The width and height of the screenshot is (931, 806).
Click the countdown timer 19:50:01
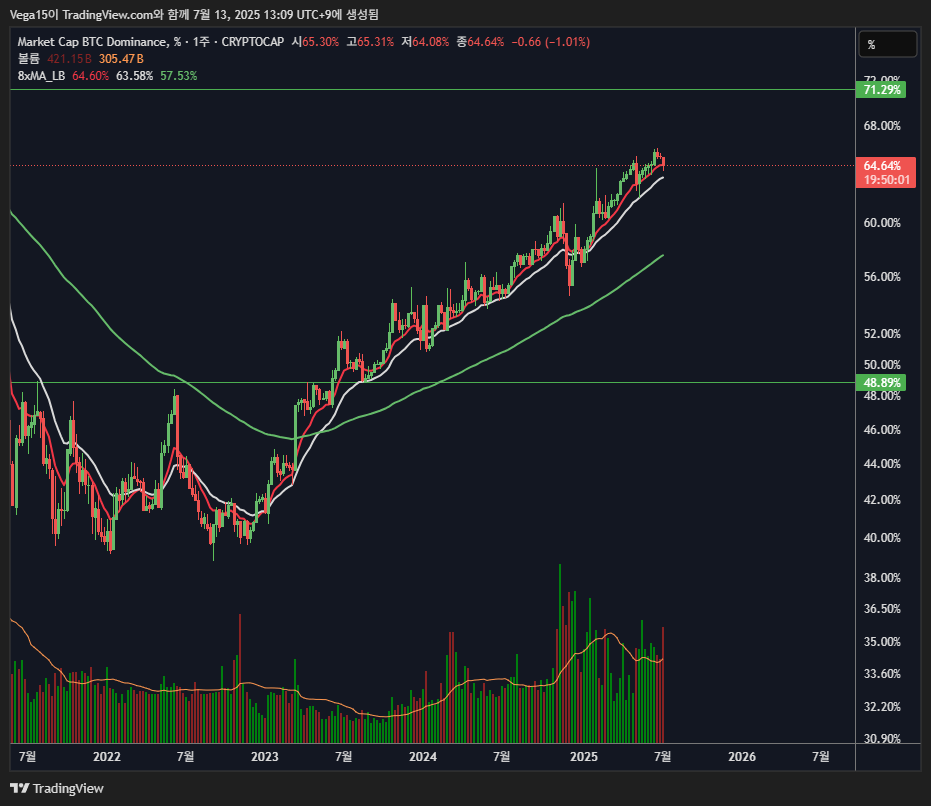coord(886,180)
